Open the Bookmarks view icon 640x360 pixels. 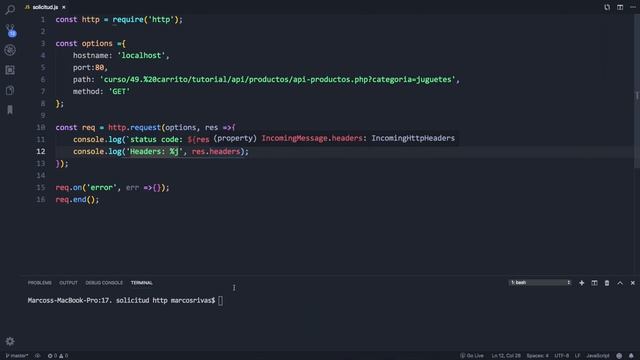tap(10, 110)
